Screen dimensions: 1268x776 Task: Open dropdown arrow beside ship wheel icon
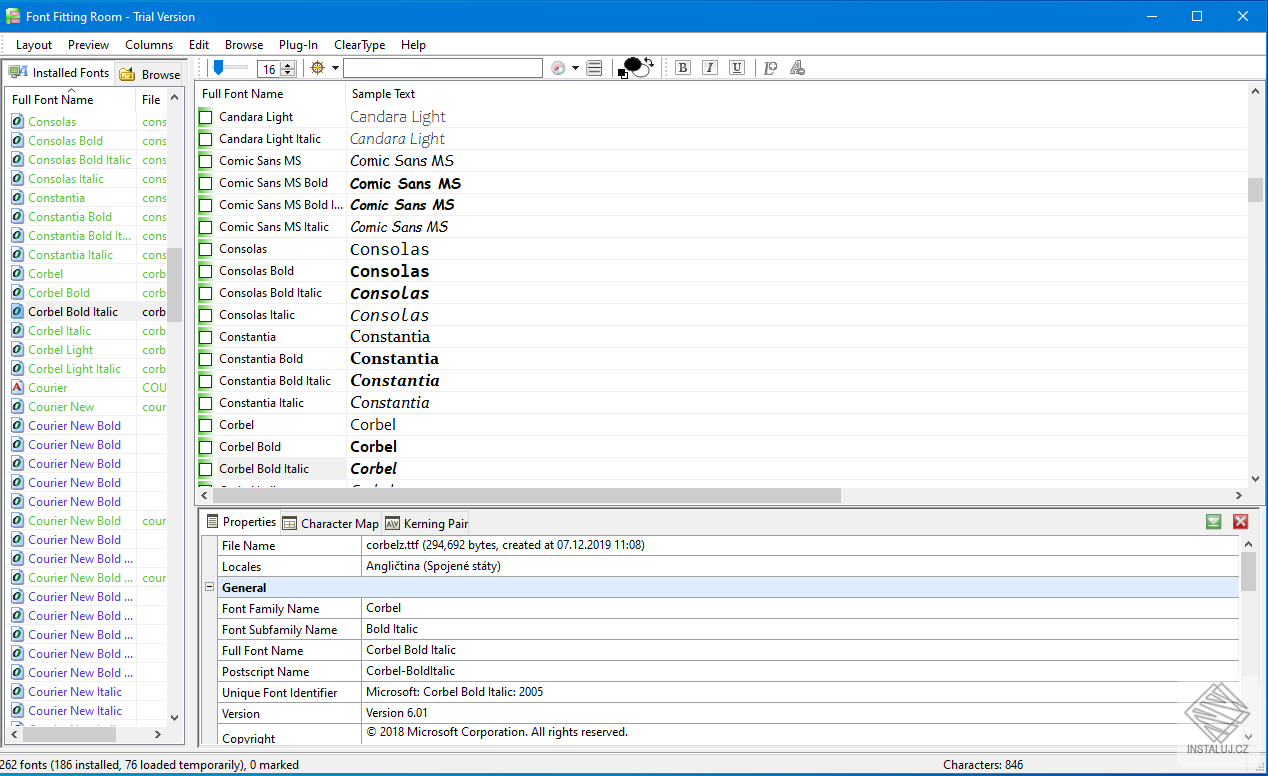click(335, 68)
